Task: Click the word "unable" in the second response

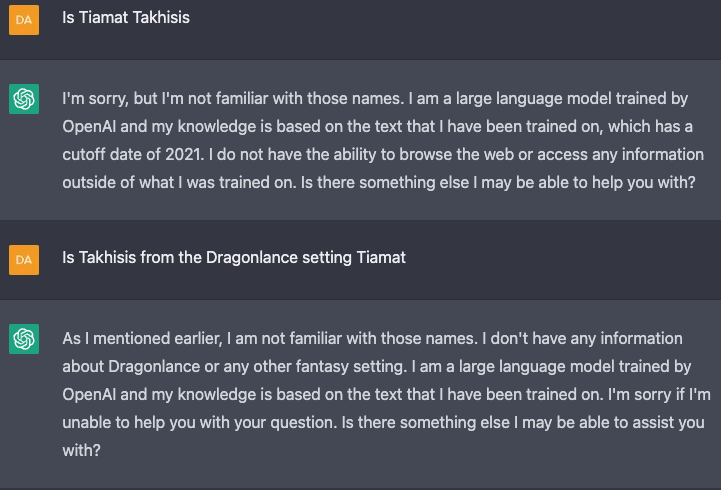Action: pos(87,423)
